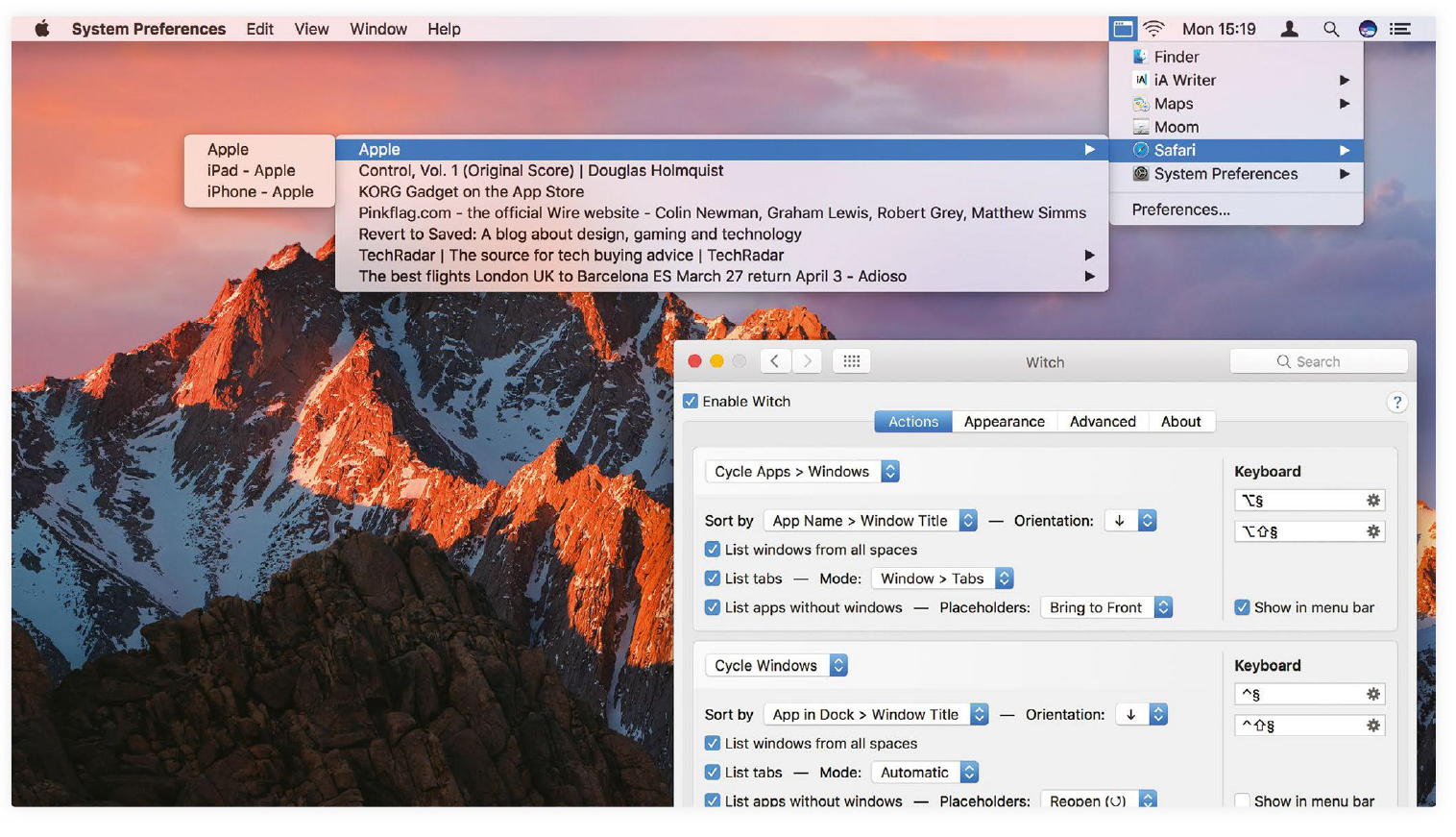Click the magnifier icon in Search field

point(1283,361)
